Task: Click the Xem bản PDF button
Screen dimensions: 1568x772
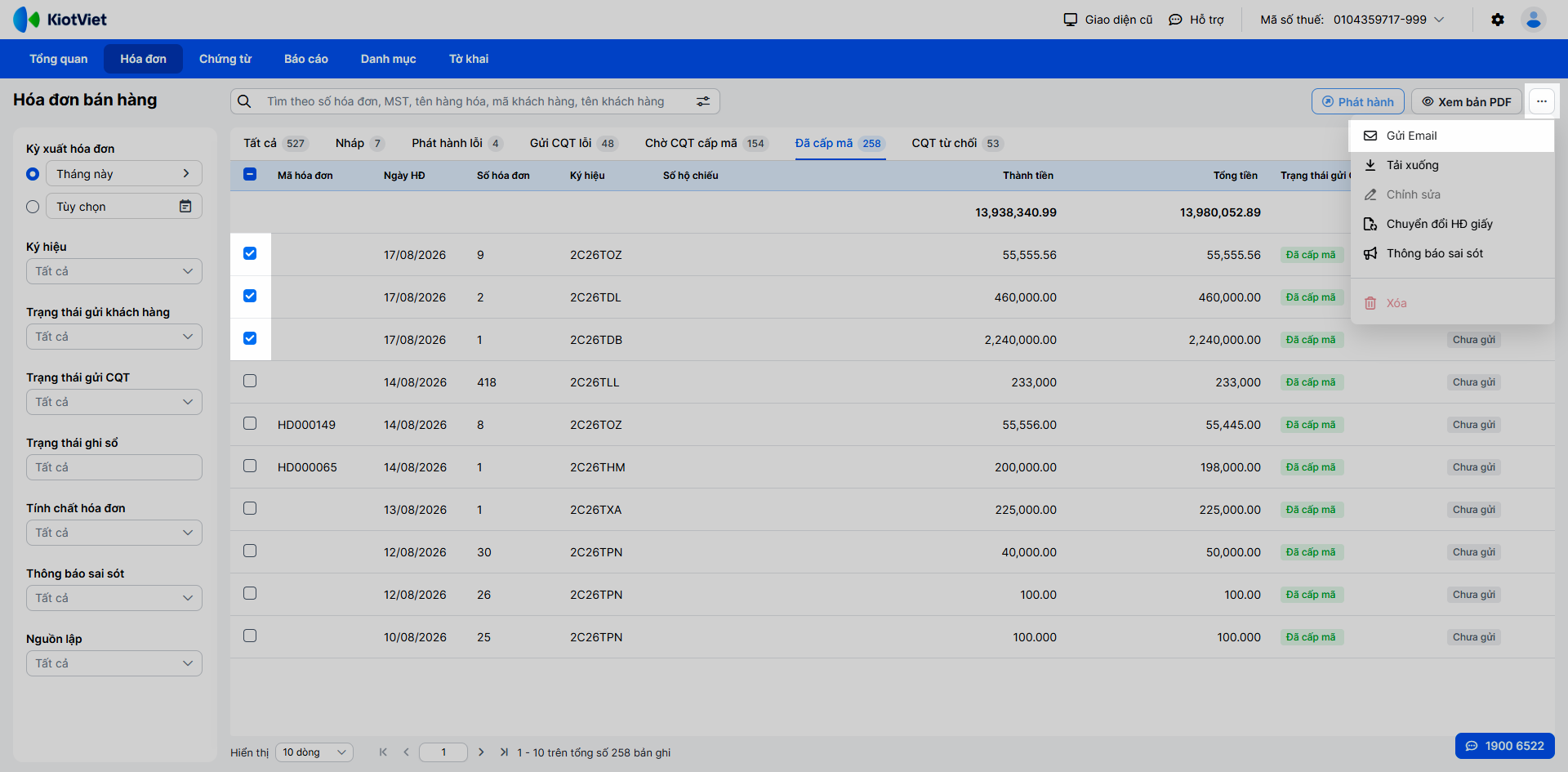Action: pyautogui.click(x=1467, y=101)
